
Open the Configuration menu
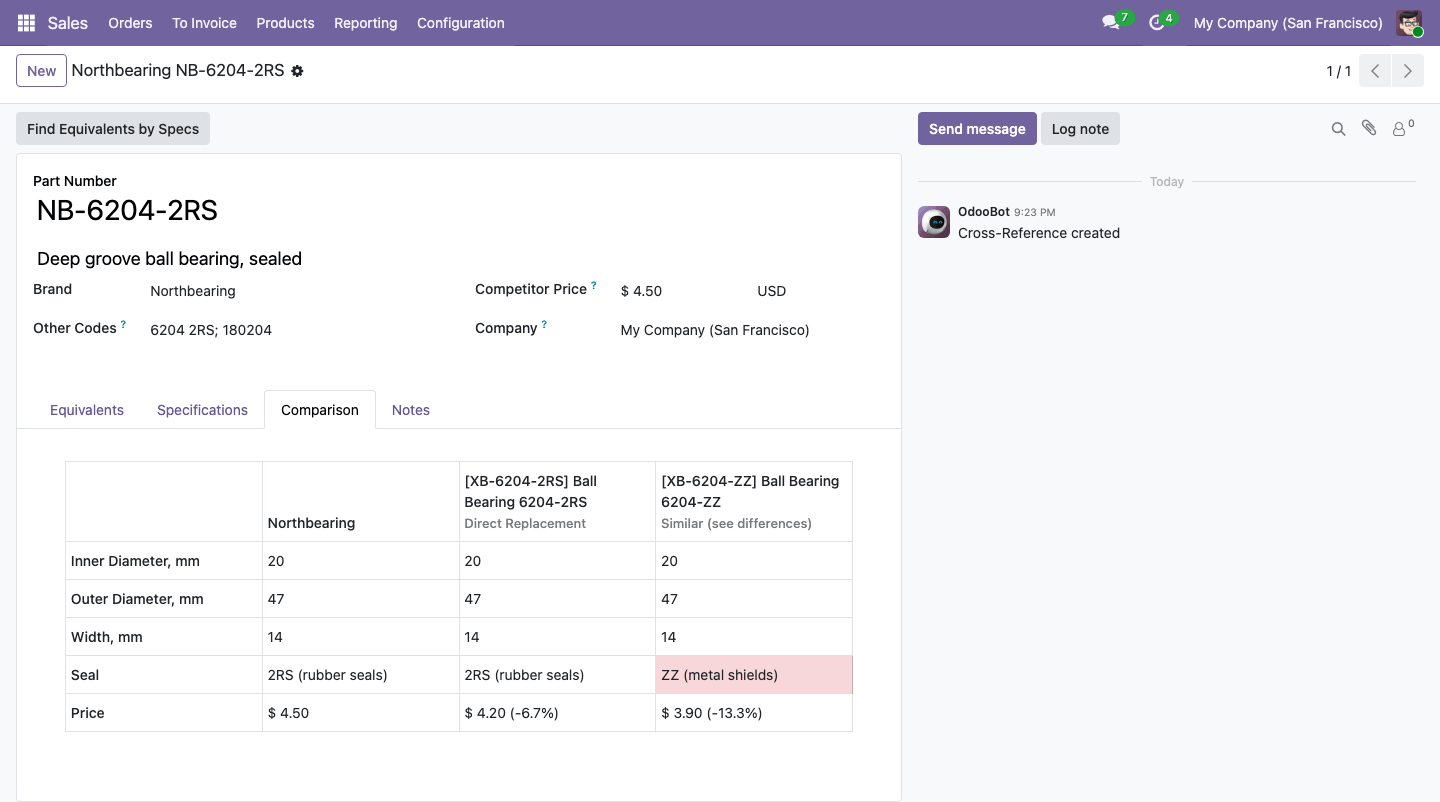[460, 23]
